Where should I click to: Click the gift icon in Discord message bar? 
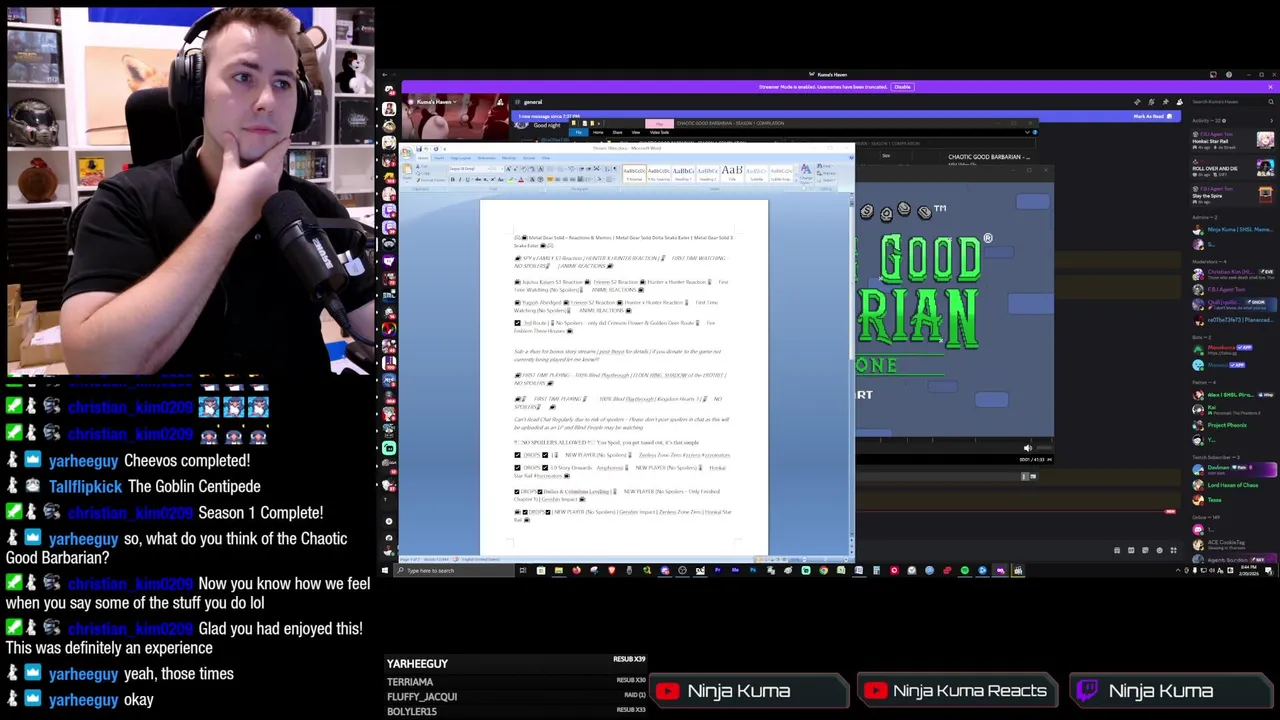pos(1117,550)
